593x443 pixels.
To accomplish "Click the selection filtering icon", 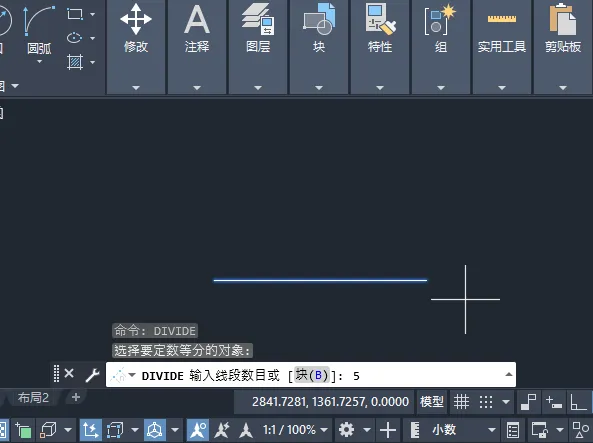I will 115,430.
